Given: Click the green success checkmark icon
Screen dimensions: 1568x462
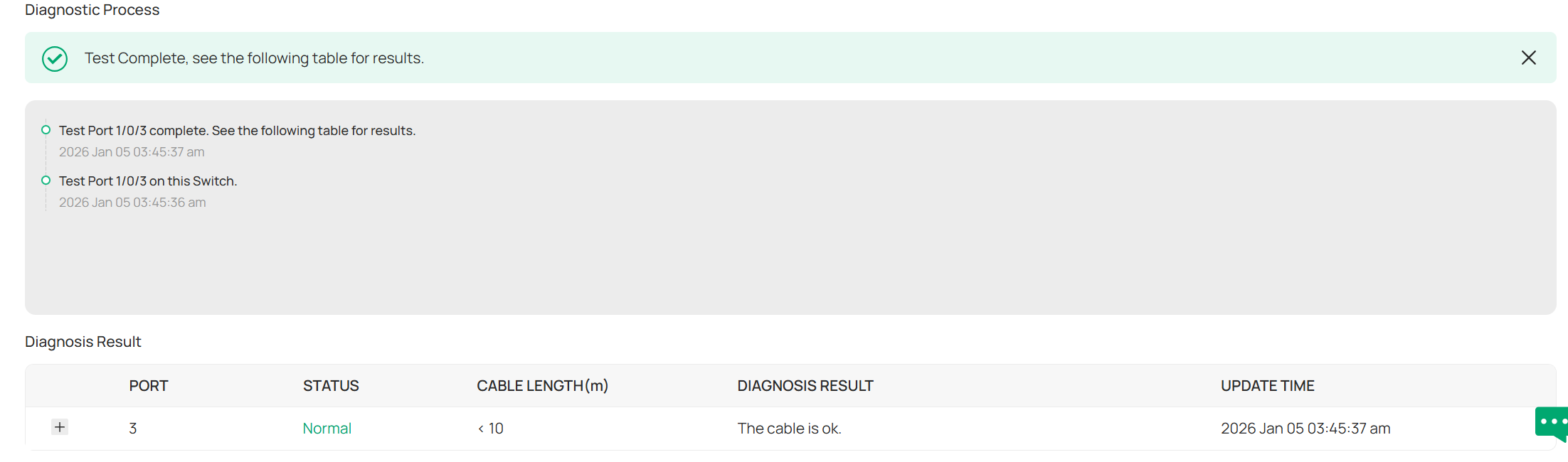Looking at the screenshot, I should point(54,58).
